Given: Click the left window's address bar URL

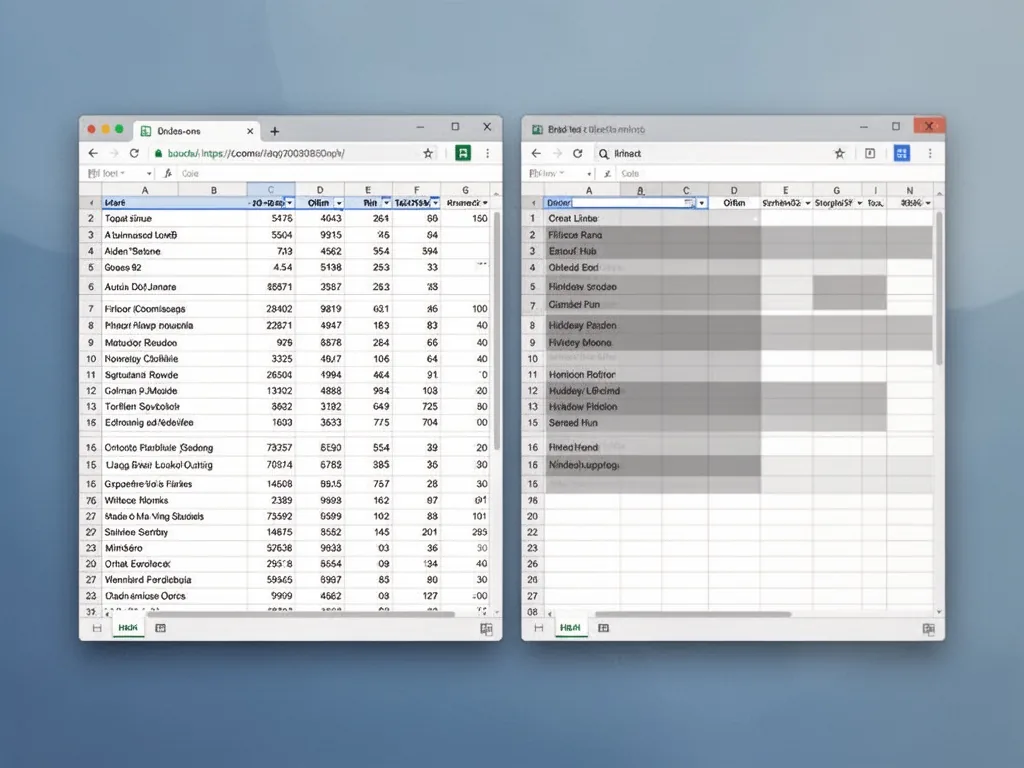Looking at the screenshot, I should pyautogui.click(x=256, y=153).
